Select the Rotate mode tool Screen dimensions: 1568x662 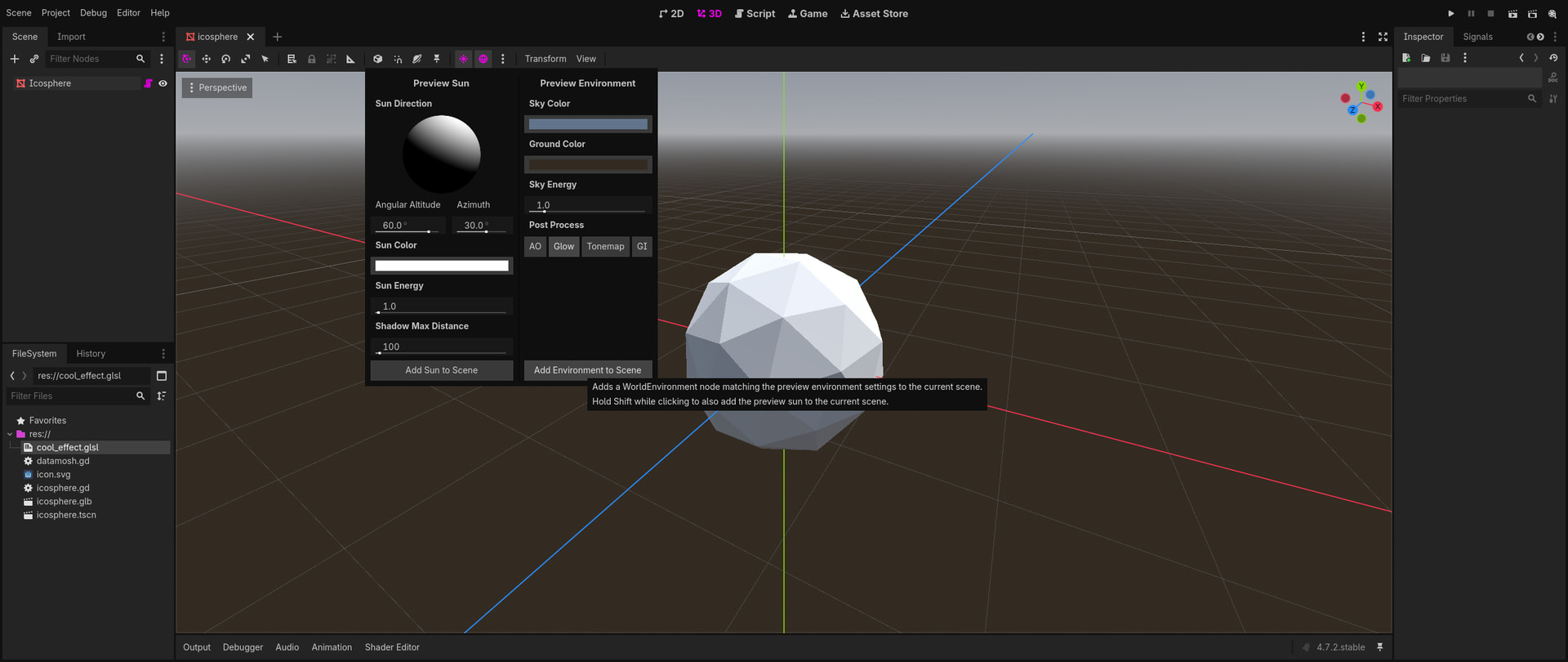tap(226, 59)
